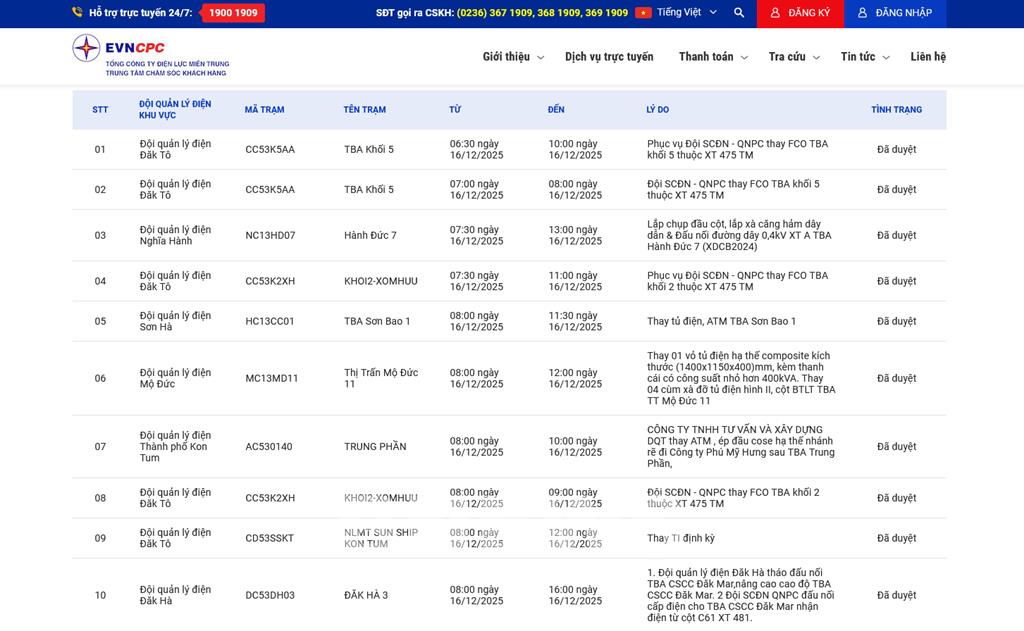Expand the Tin tức menu

864,57
